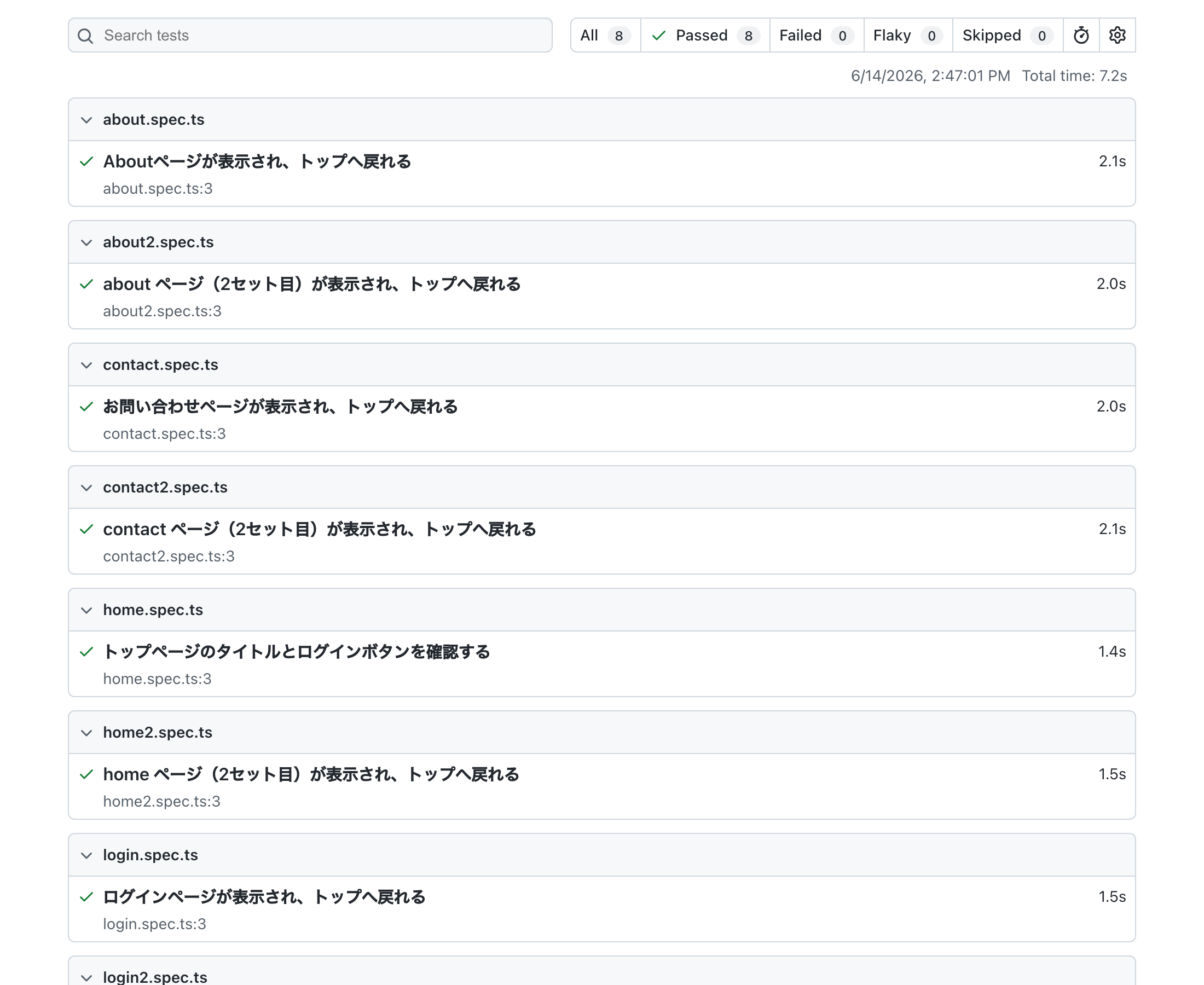1204x985 pixels.
Task: Click the 6/14/2026, 2:47:01 PM timestamp
Action: [x=930, y=76]
